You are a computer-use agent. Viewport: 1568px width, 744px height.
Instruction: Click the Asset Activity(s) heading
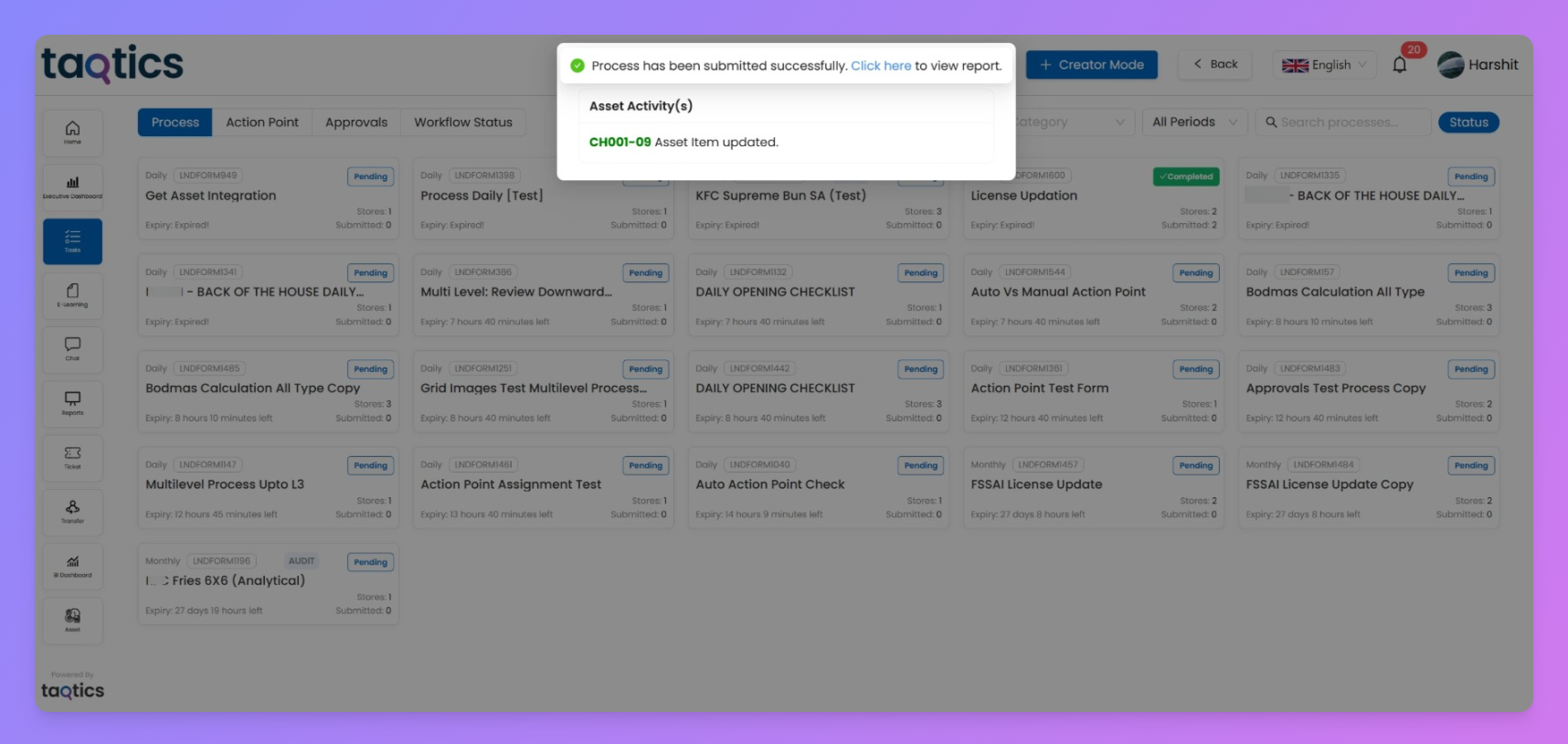(641, 106)
